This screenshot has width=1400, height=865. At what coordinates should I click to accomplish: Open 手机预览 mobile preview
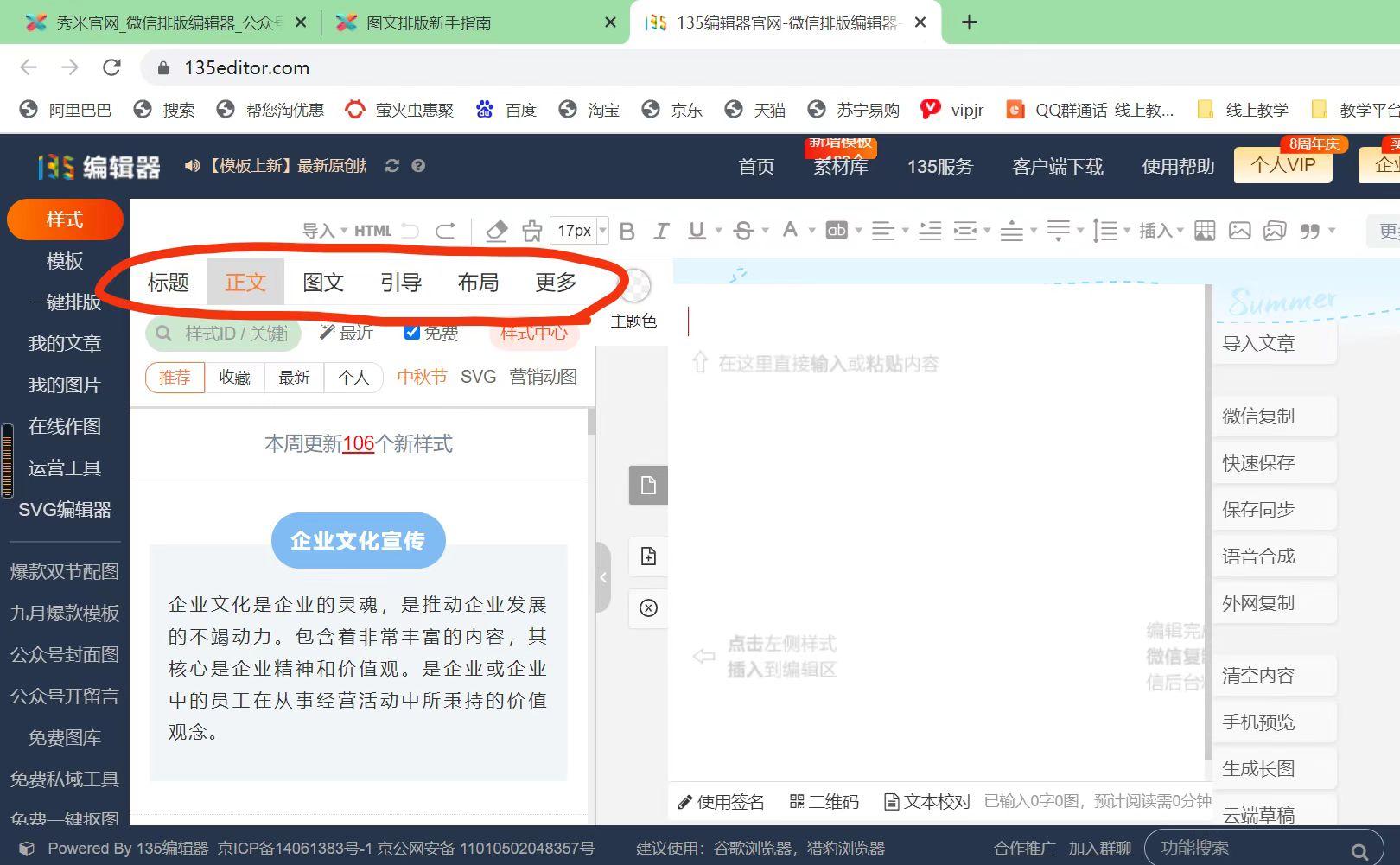pyautogui.click(x=1261, y=722)
